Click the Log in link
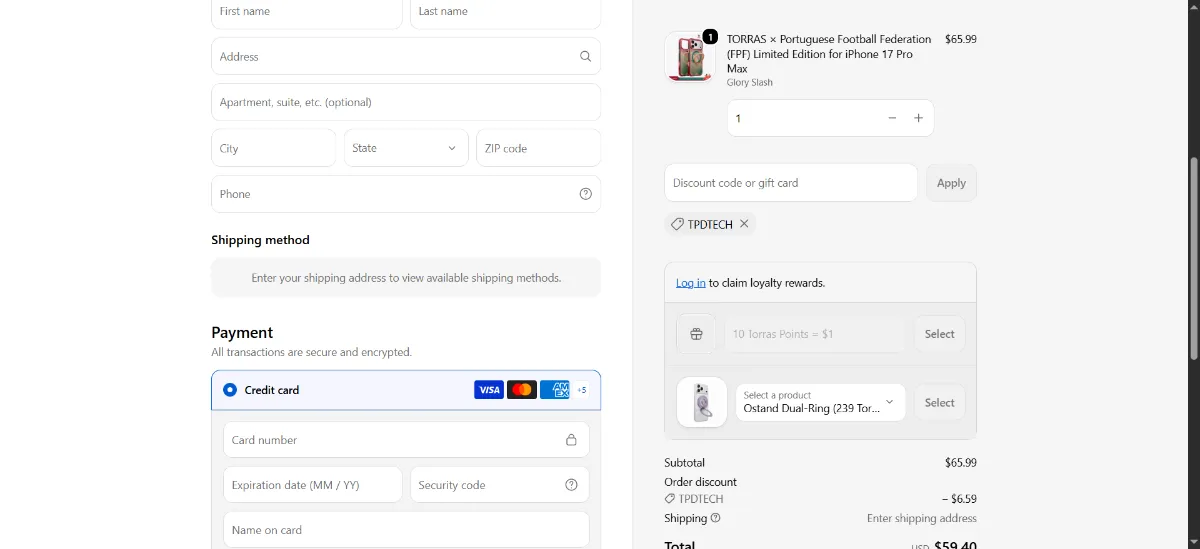 pos(691,283)
